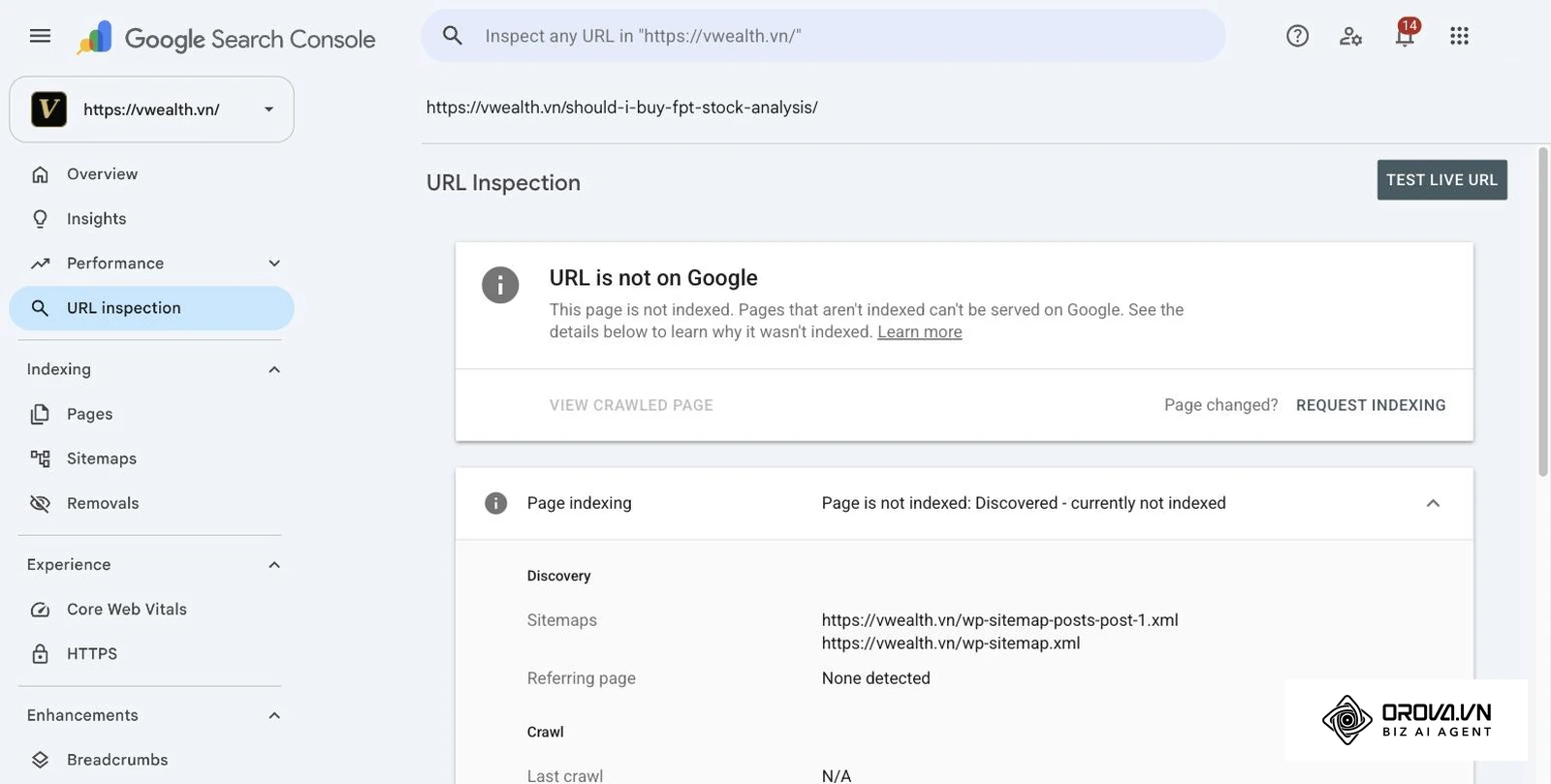
Task: Open Overview in the sidebar
Action: (151, 174)
